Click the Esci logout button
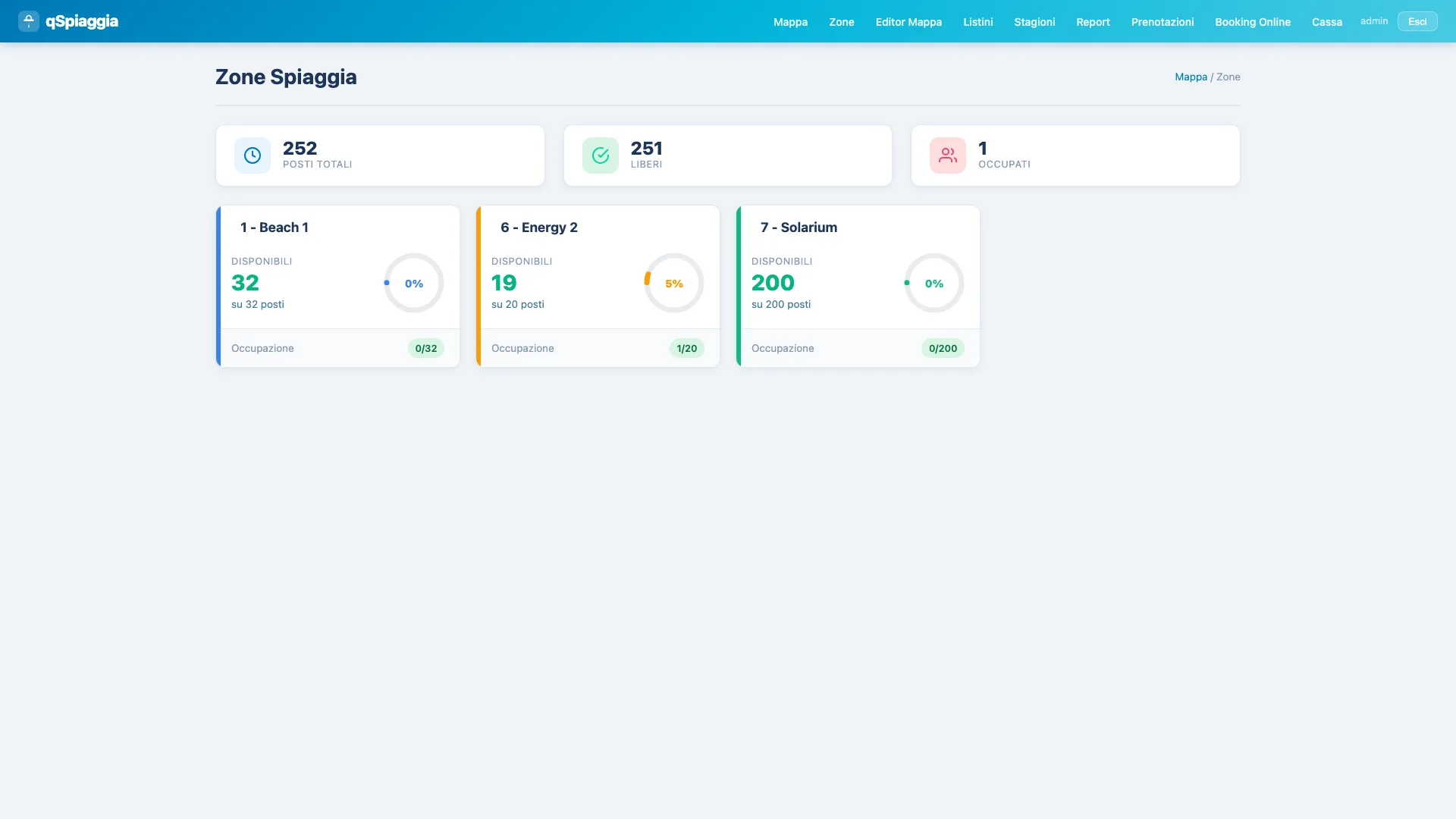 tap(1417, 20)
